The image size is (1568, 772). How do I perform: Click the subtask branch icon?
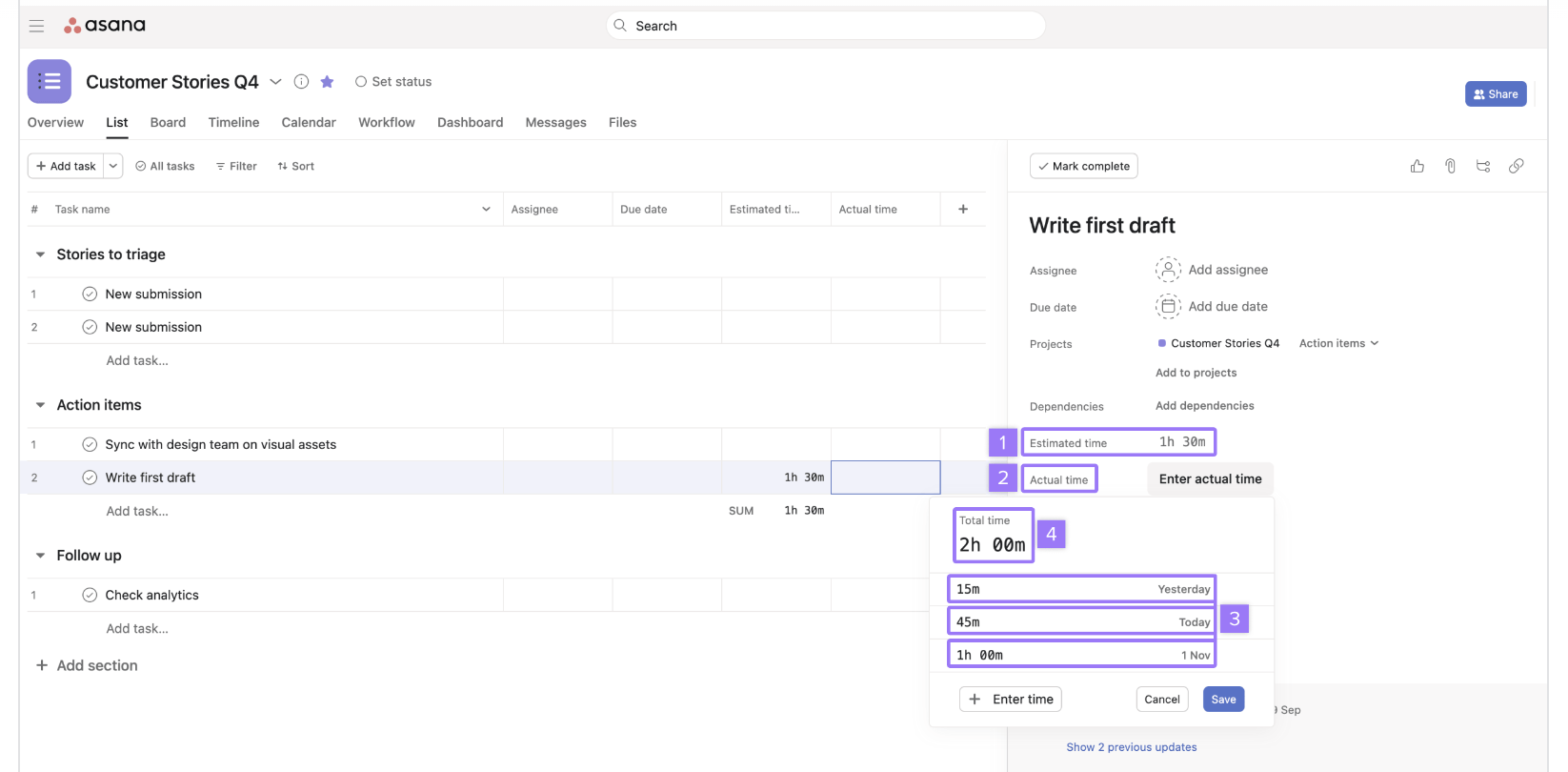(x=1483, y=166)
